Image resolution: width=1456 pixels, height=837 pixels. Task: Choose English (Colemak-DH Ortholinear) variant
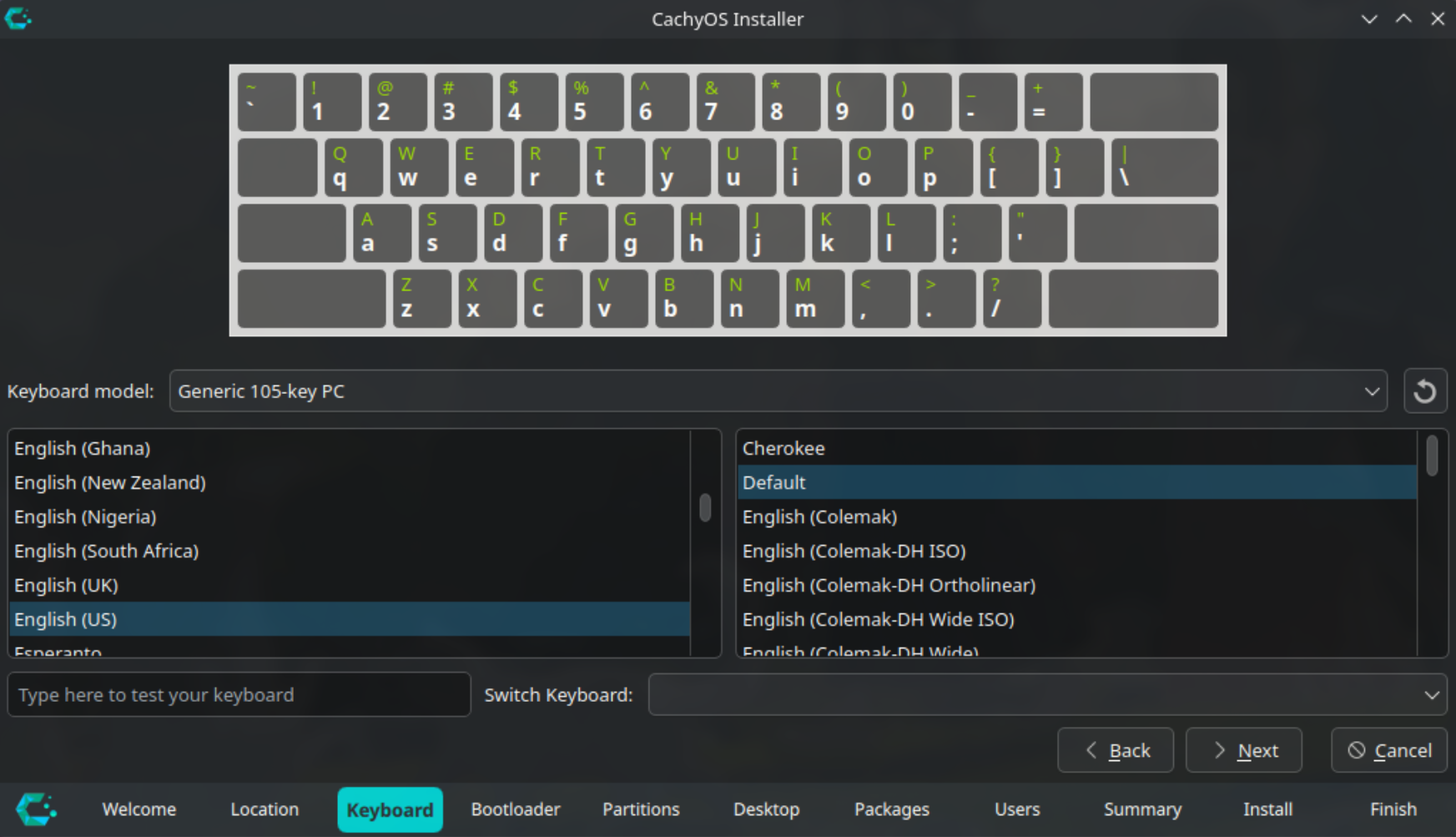click(1077, 585)
